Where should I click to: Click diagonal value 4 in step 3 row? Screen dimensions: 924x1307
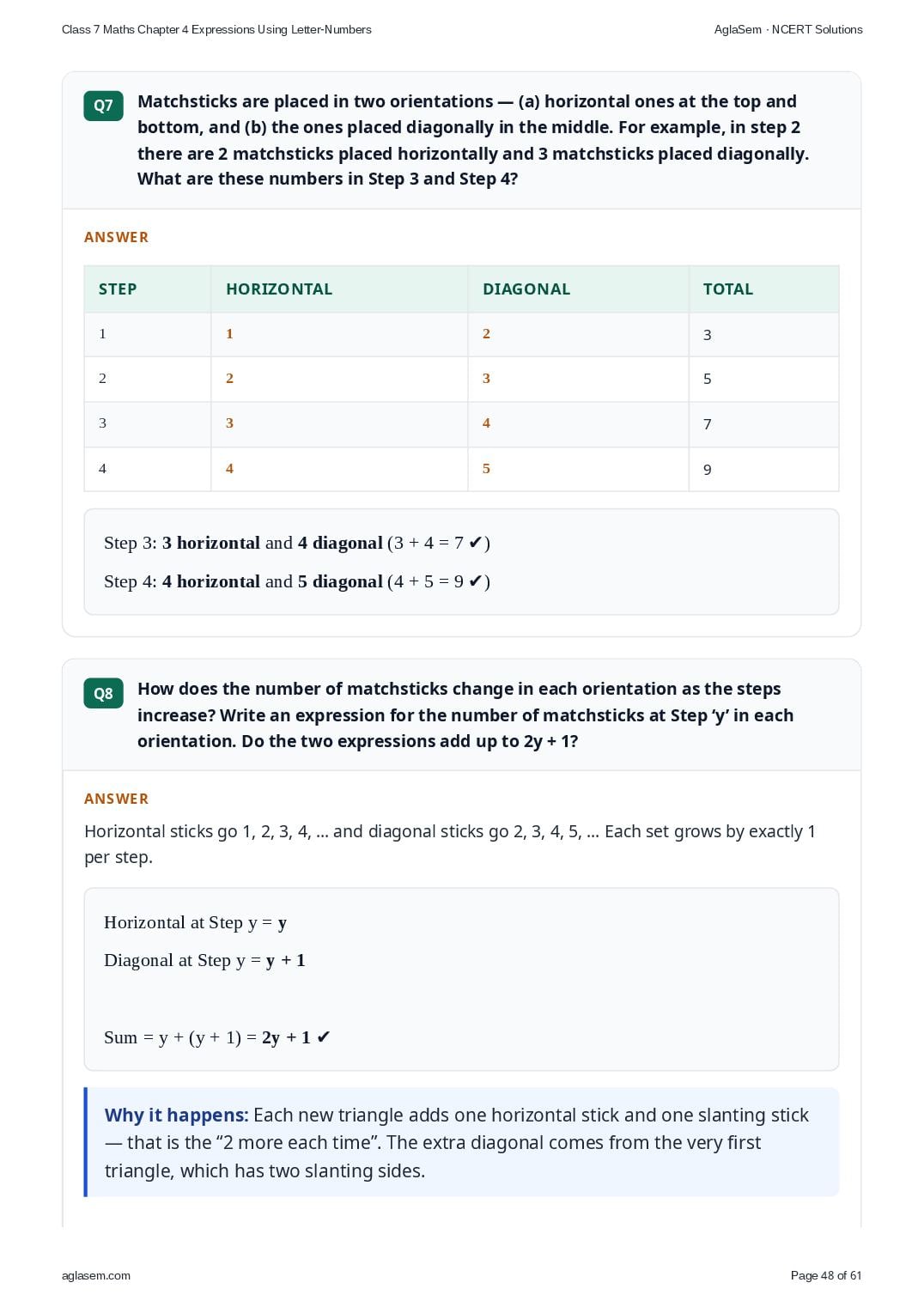coord(486,423)
